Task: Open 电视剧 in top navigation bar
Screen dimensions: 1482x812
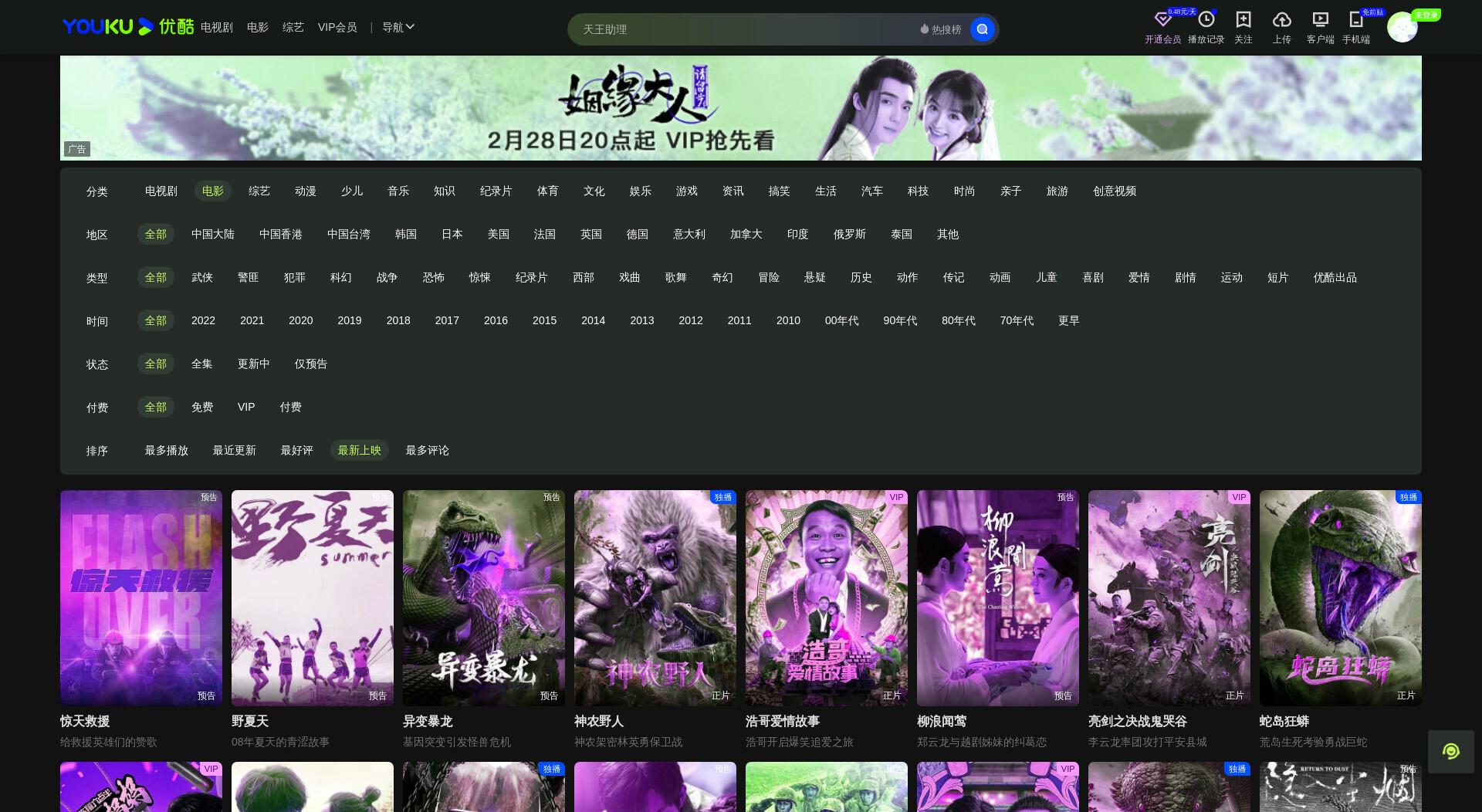Action: coord(216,27)
